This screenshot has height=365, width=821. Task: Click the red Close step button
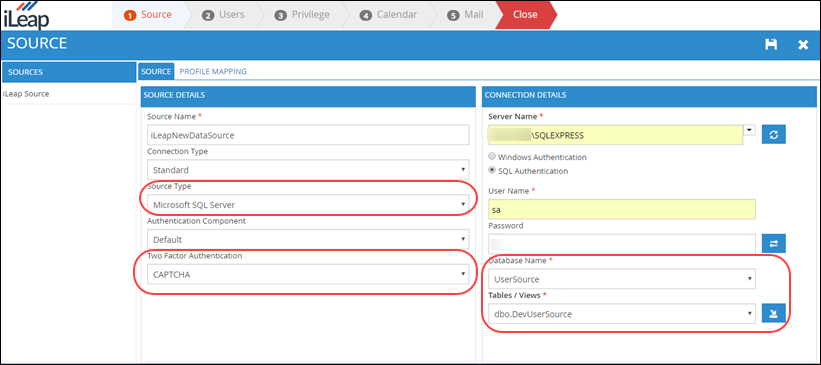525,15
